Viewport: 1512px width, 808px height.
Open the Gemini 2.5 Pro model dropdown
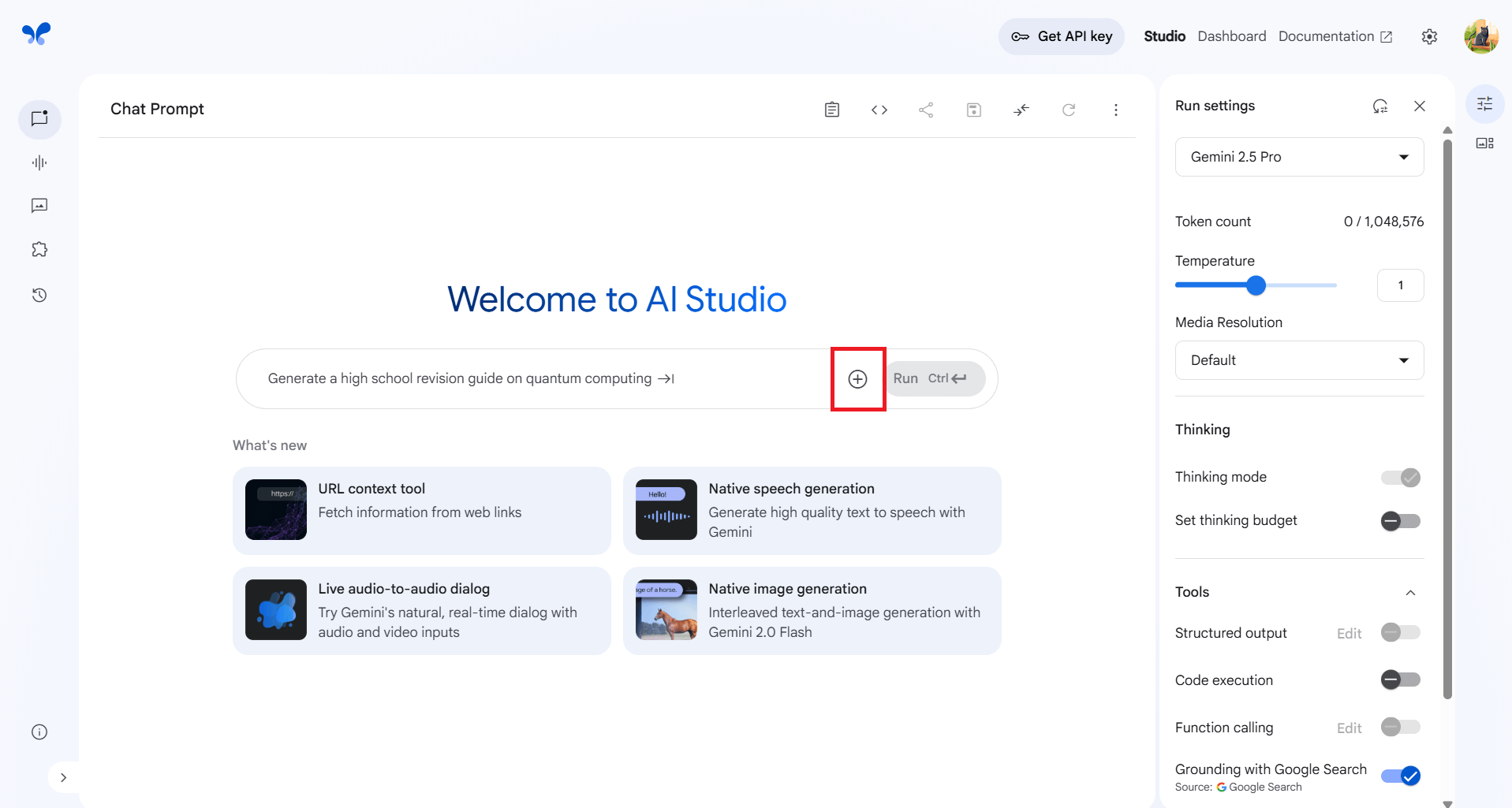coord(1299,157)
